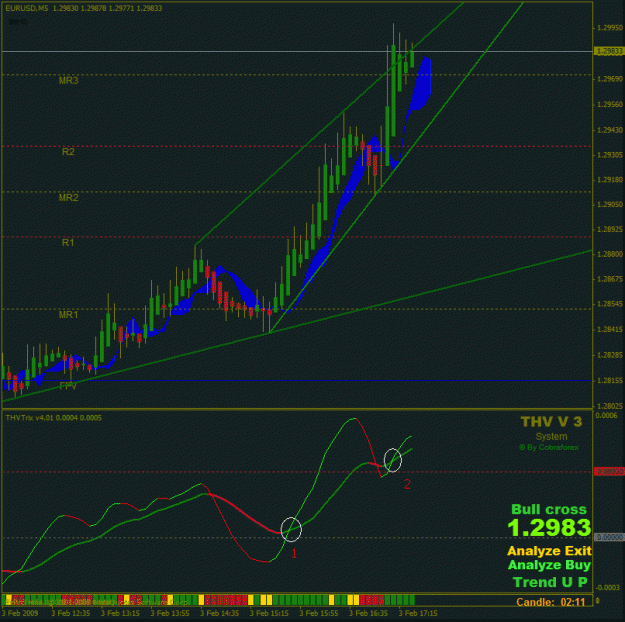Click price scale value 1.28025
This screenshot has width=625, height=622.
609,406
